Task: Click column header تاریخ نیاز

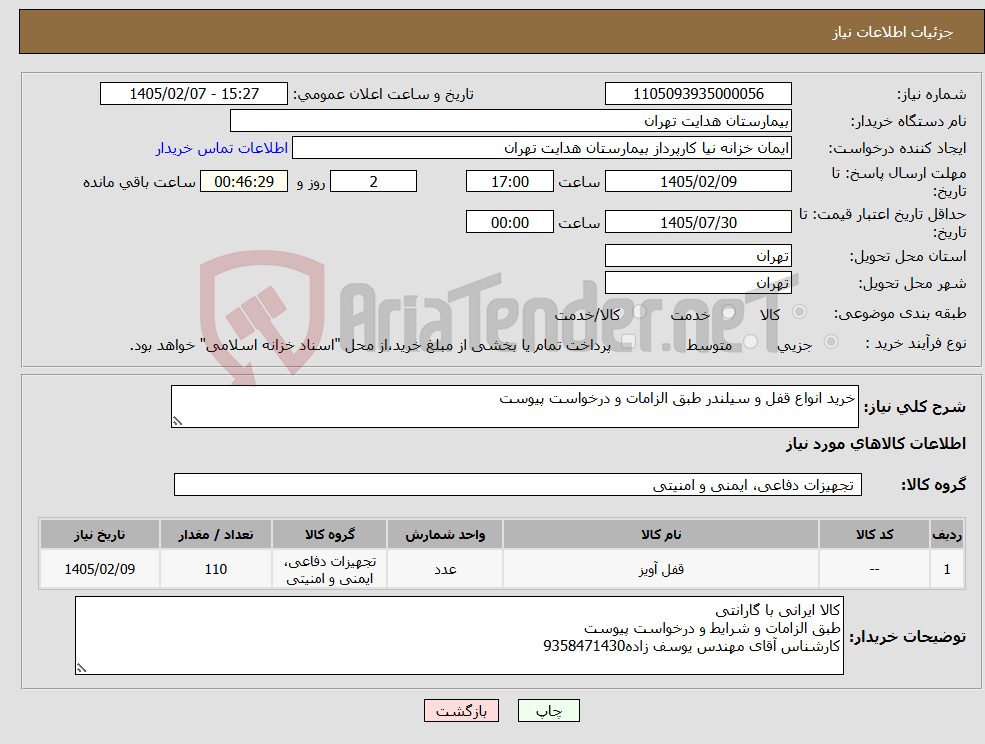Action: tap(99, 534)
